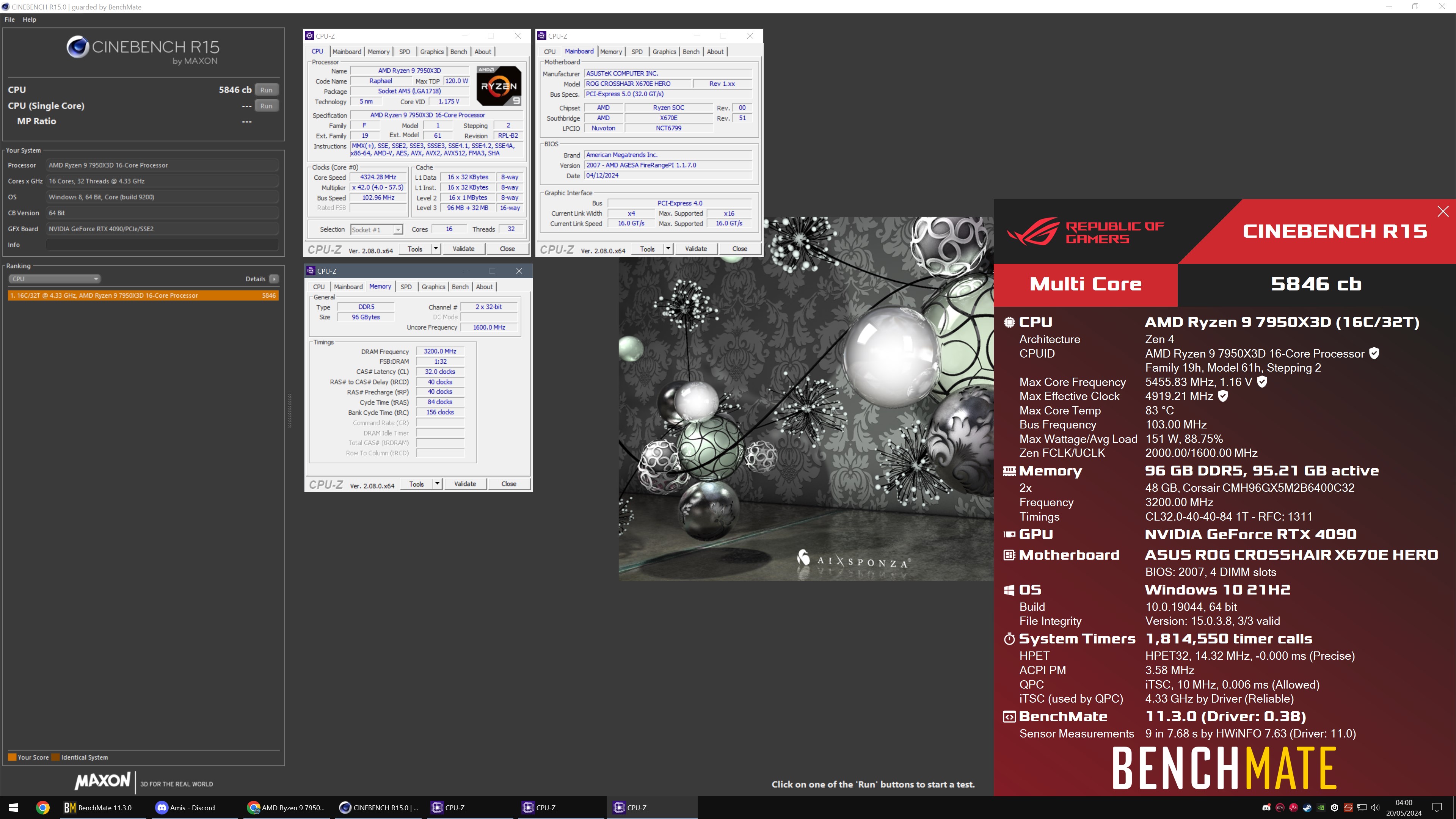
Task: Open Tools dropdown arrow in the CPU tab CPU-Z window
Action: 436,249
